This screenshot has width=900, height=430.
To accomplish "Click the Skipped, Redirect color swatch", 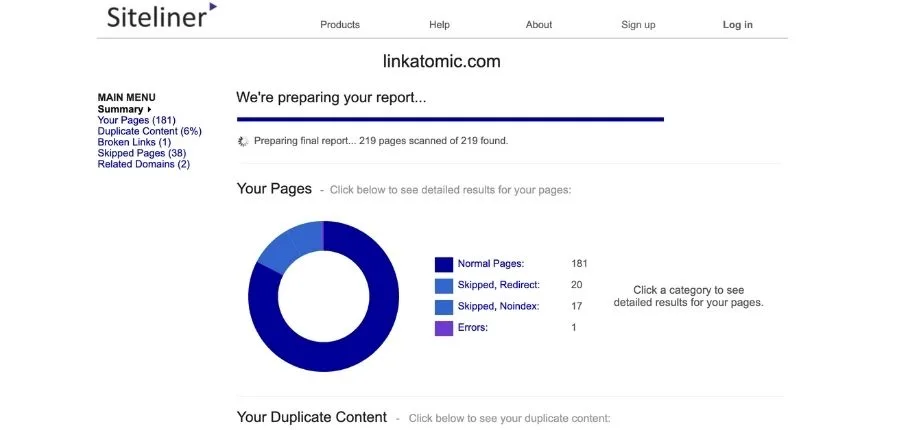I will click(444, 285).
